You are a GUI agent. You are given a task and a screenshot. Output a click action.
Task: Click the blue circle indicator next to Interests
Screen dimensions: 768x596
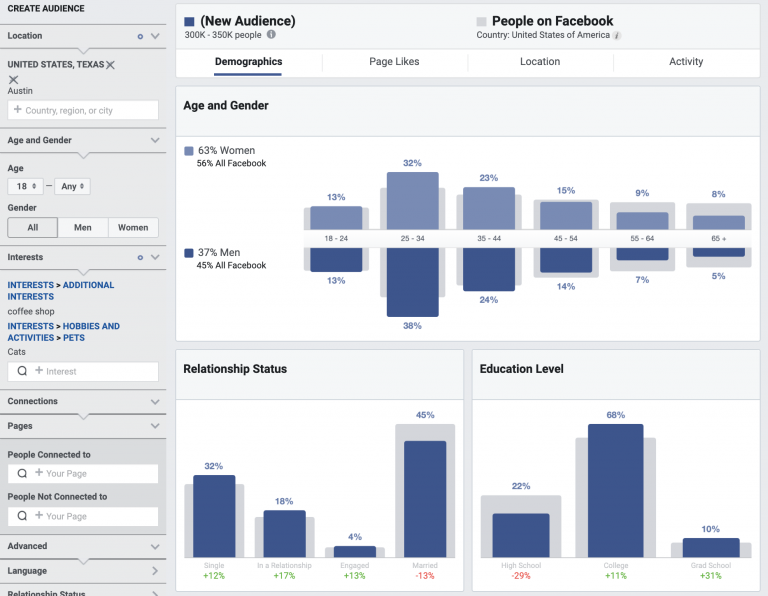[139, 257]
